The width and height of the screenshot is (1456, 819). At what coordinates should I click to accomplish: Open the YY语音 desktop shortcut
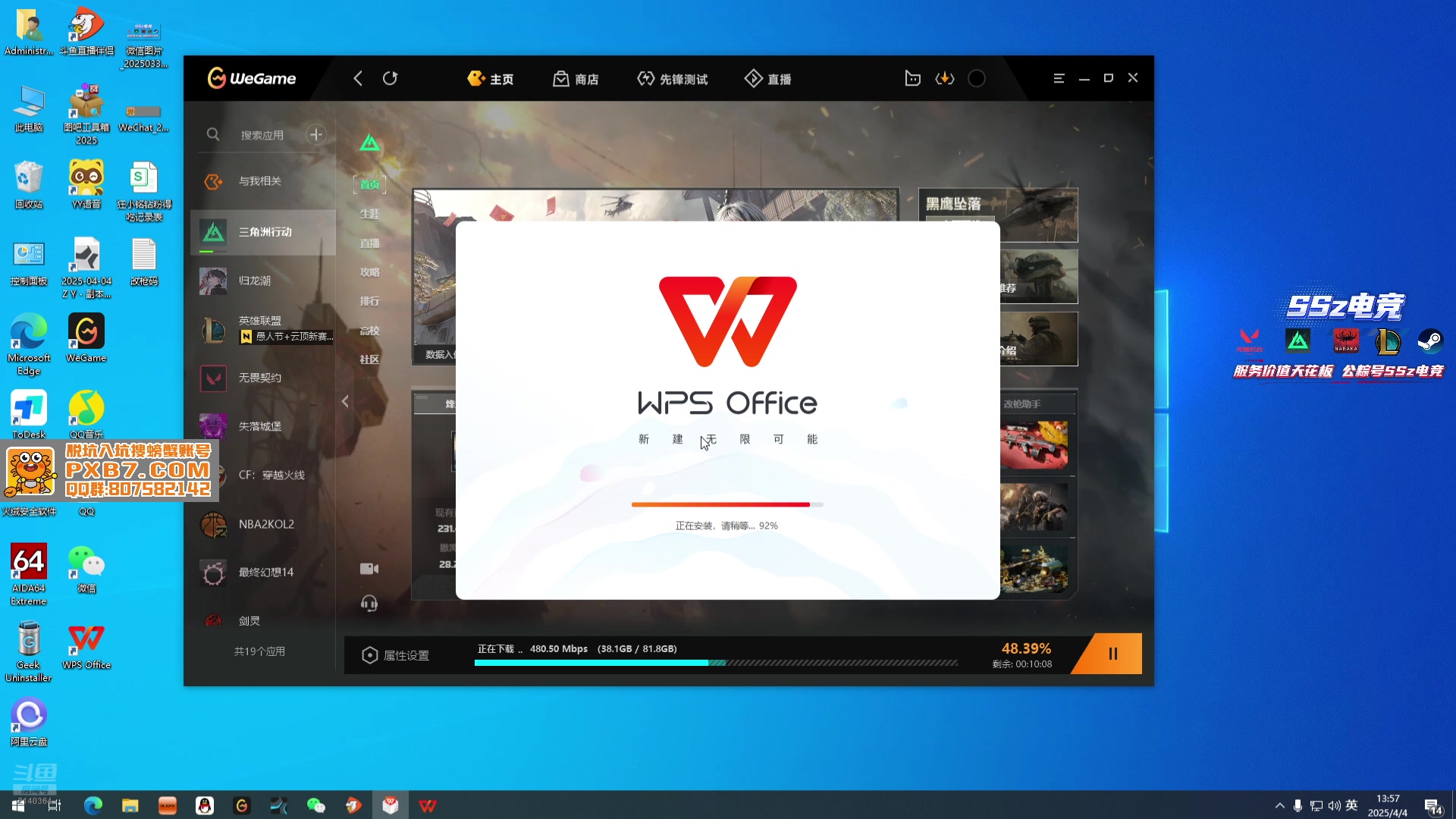pyautogui.click(x=86, y=185)
